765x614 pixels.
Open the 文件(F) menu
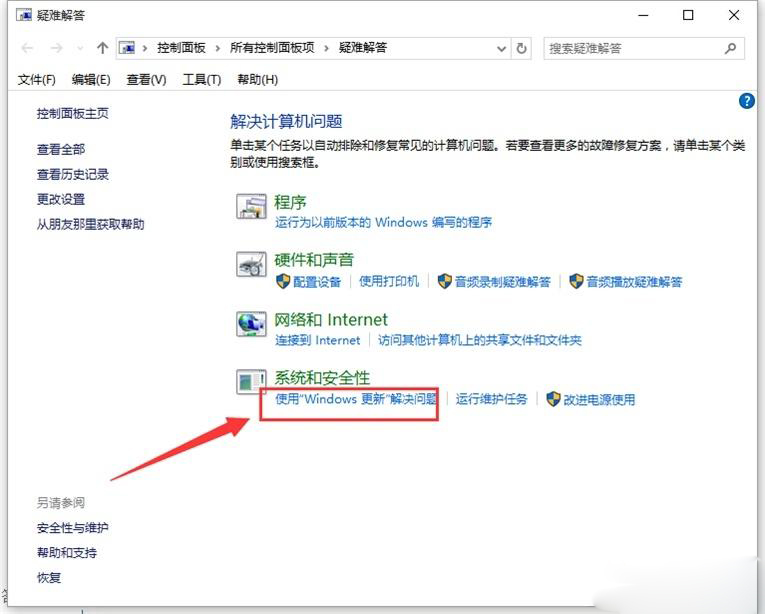[37, 80]
